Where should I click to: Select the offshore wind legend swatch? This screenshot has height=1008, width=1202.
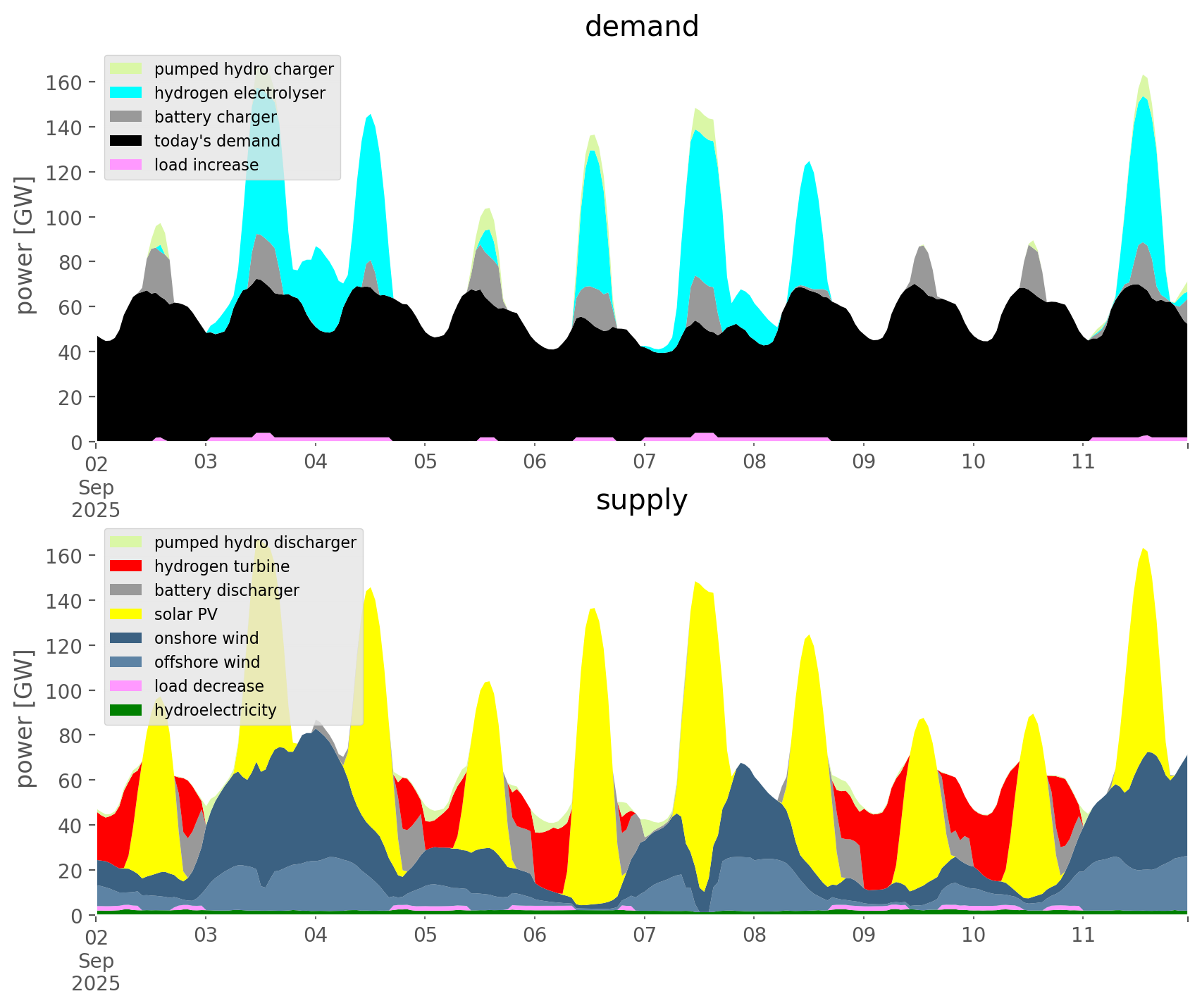(x=126, y=662)
